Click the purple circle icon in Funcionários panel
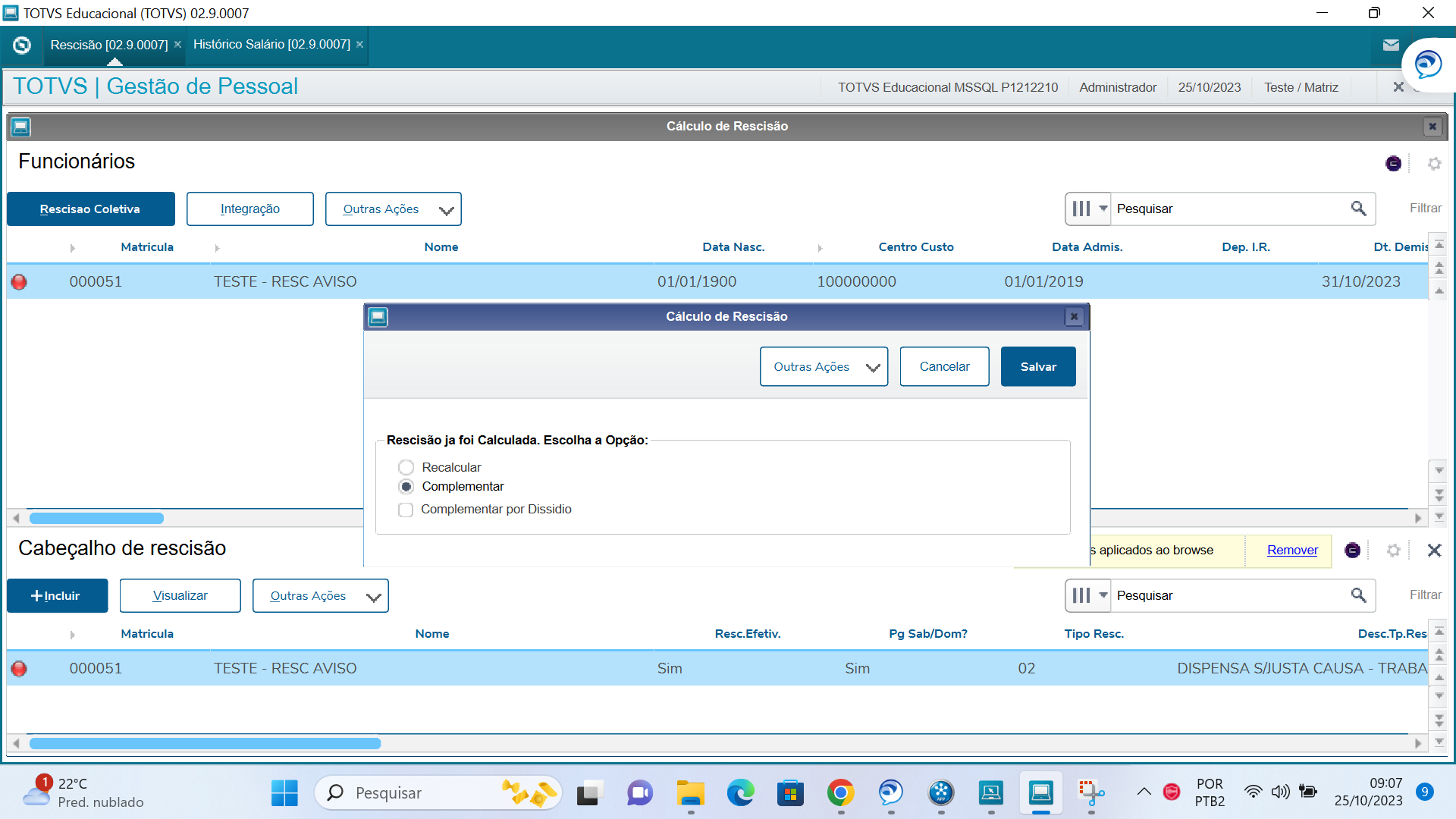 1393,163
